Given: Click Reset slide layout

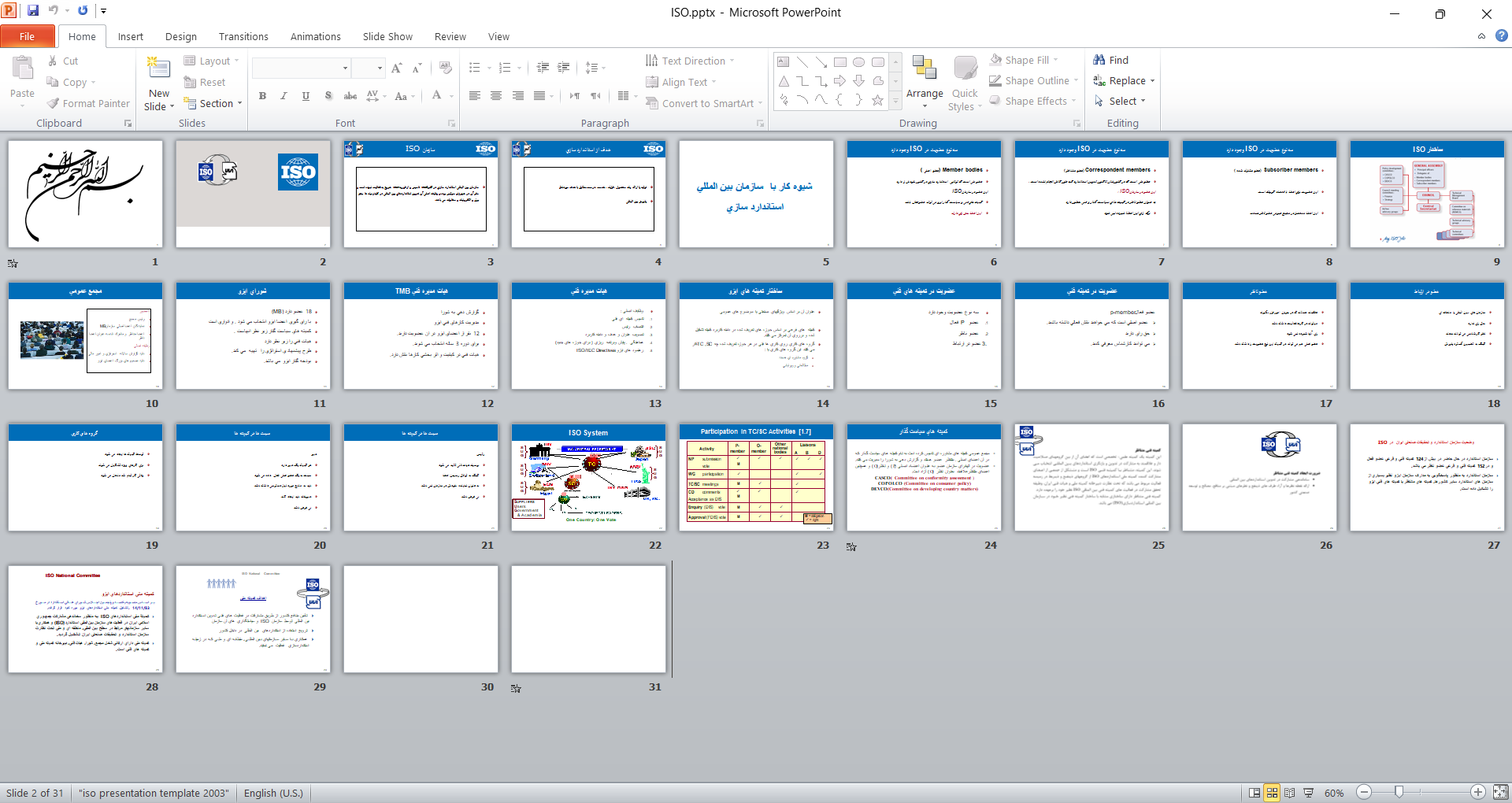Looking at the screenshot, I should (204, 82).
